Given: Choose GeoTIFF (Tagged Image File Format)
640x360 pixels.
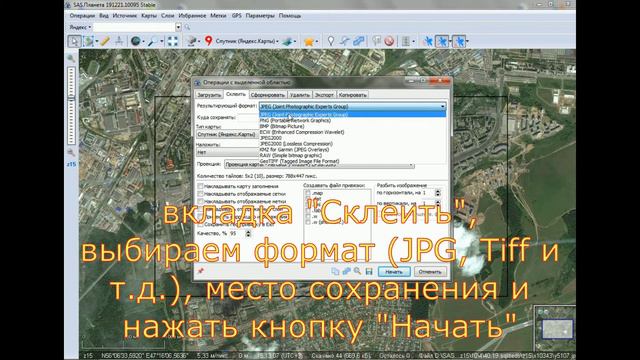Looking at the screenshot, I should point(299,161).
